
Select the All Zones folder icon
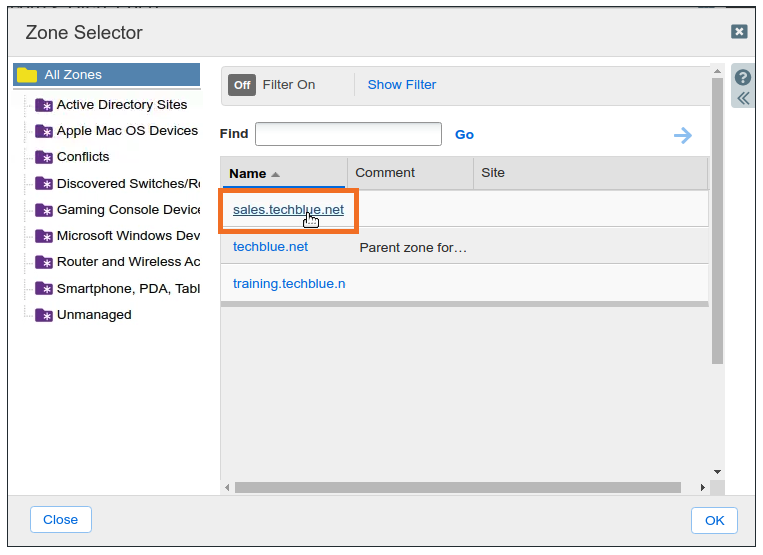coord(27,75)
